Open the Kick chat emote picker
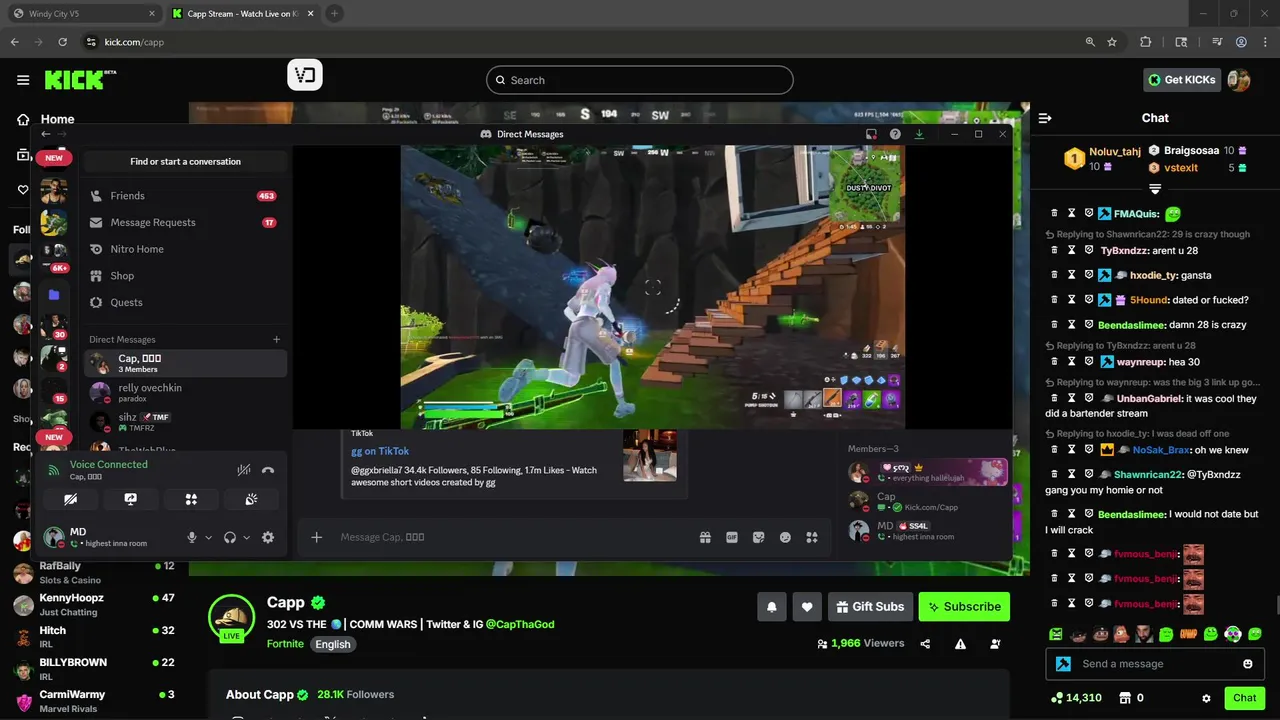The width and height of the screenshot is (1280, 720). [x=1248, y=664]
